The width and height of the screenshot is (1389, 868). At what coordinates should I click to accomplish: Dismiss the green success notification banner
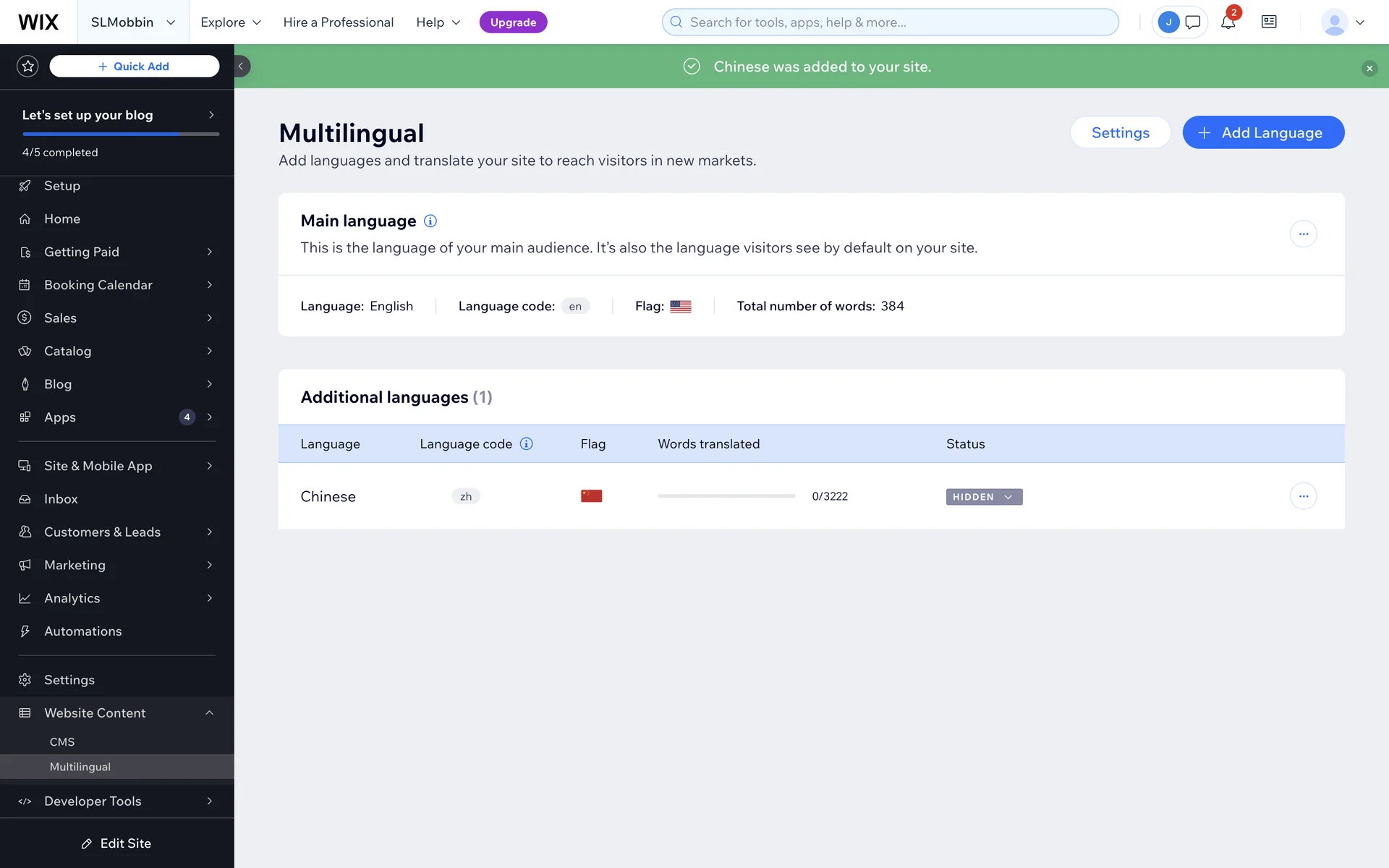pos(1369,68)
